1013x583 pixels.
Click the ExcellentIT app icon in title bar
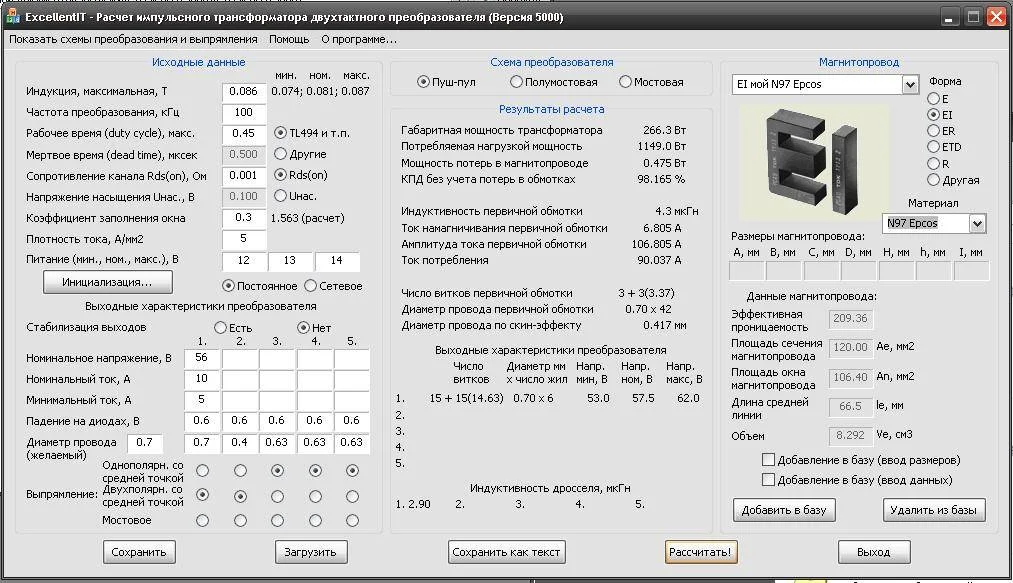coord(13,17)
